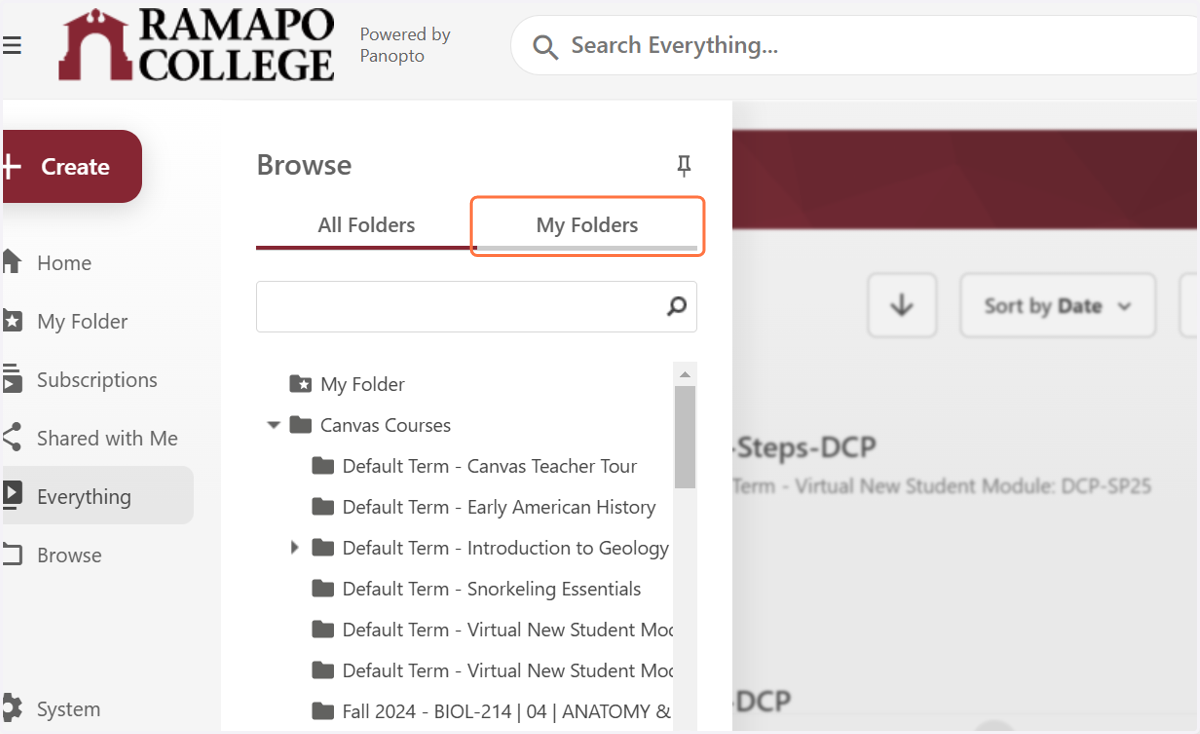Image resolution: width=1200 pixels, height=734 pixels.
Task: Click the Shared with Me share icon
Action: coord(12,438)
